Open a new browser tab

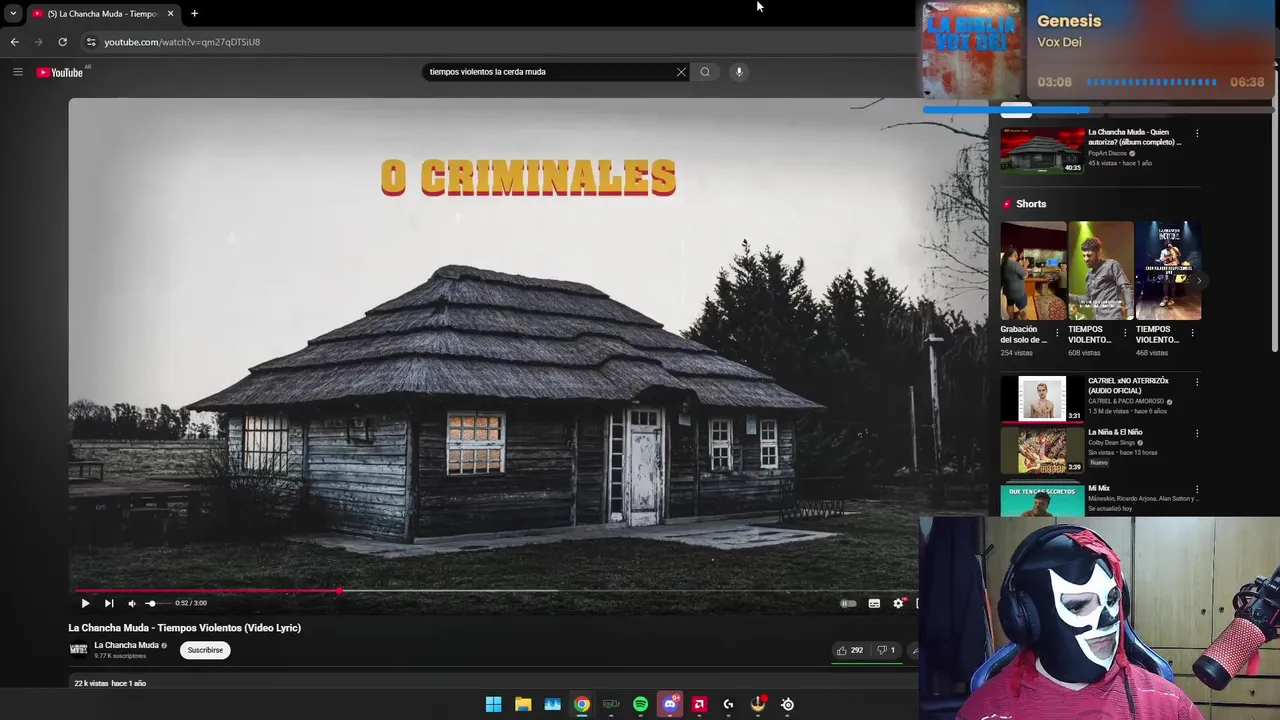(x=194, y=14)
